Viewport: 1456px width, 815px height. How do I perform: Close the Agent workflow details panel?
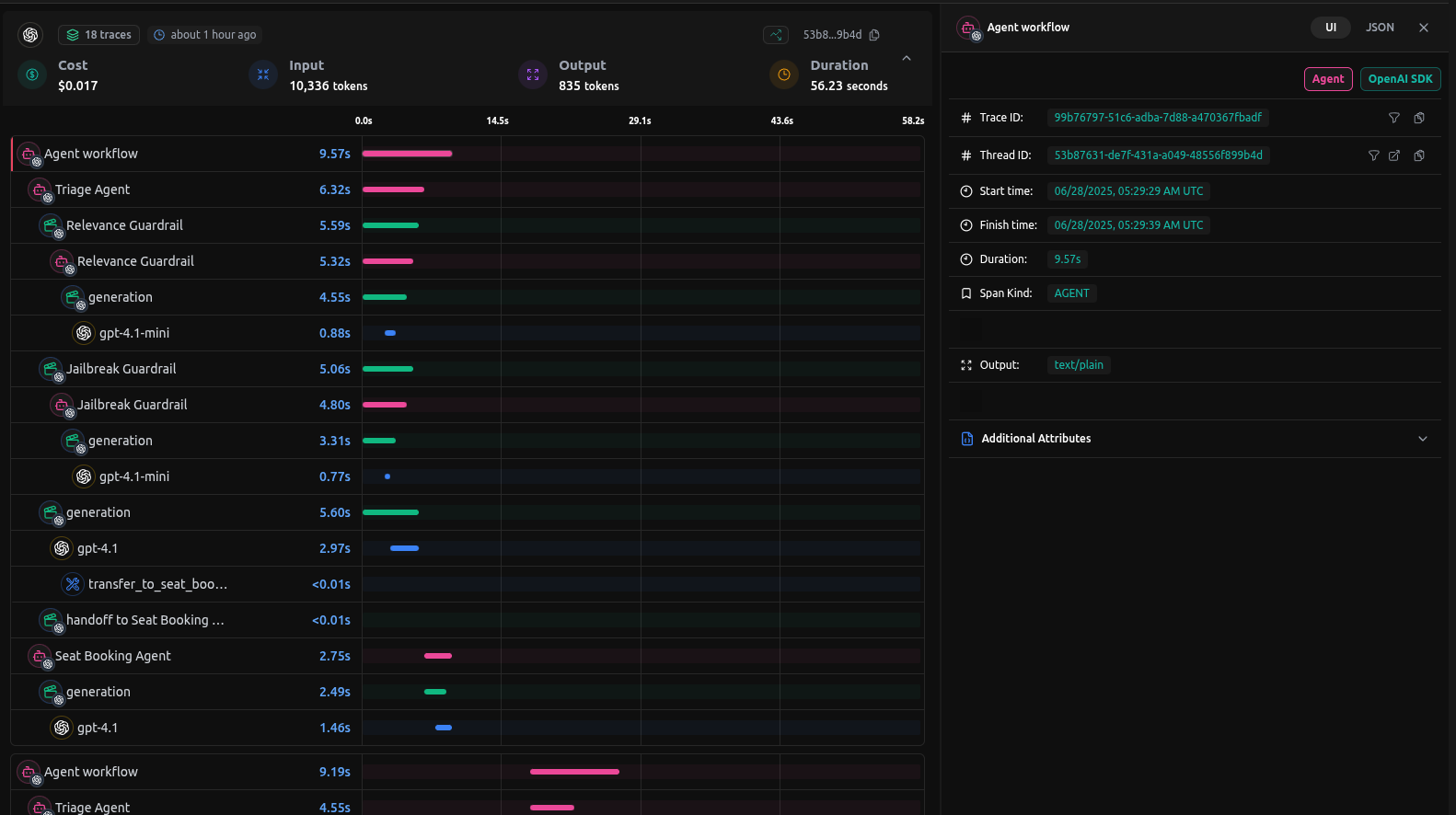1423,28
